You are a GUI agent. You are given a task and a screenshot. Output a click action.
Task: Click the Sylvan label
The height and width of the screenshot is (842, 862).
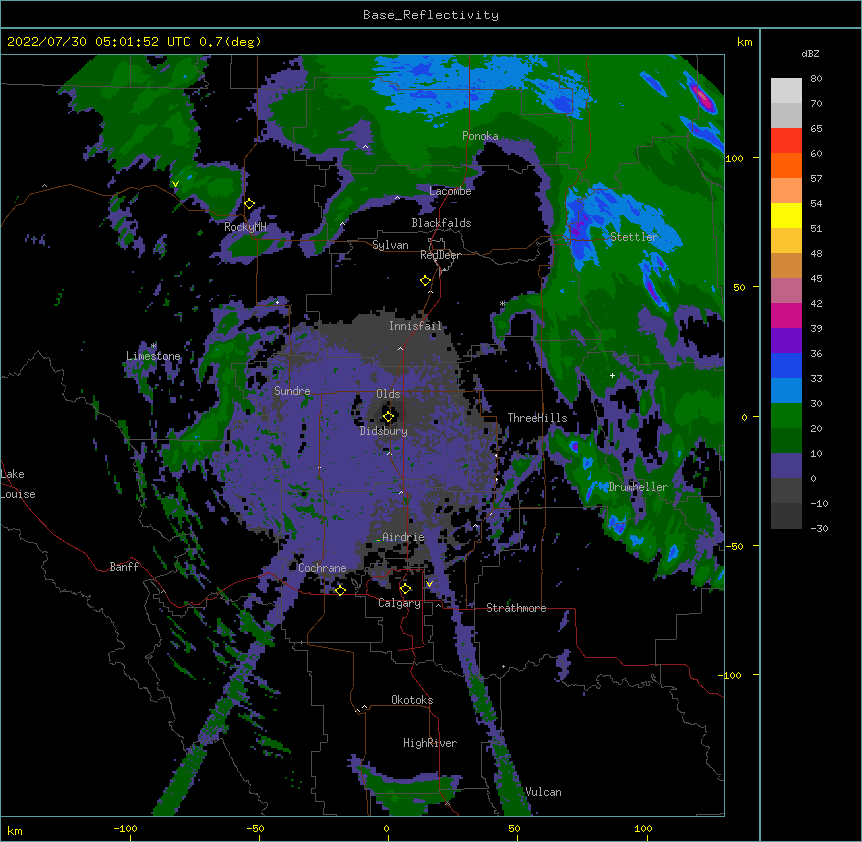390,245
